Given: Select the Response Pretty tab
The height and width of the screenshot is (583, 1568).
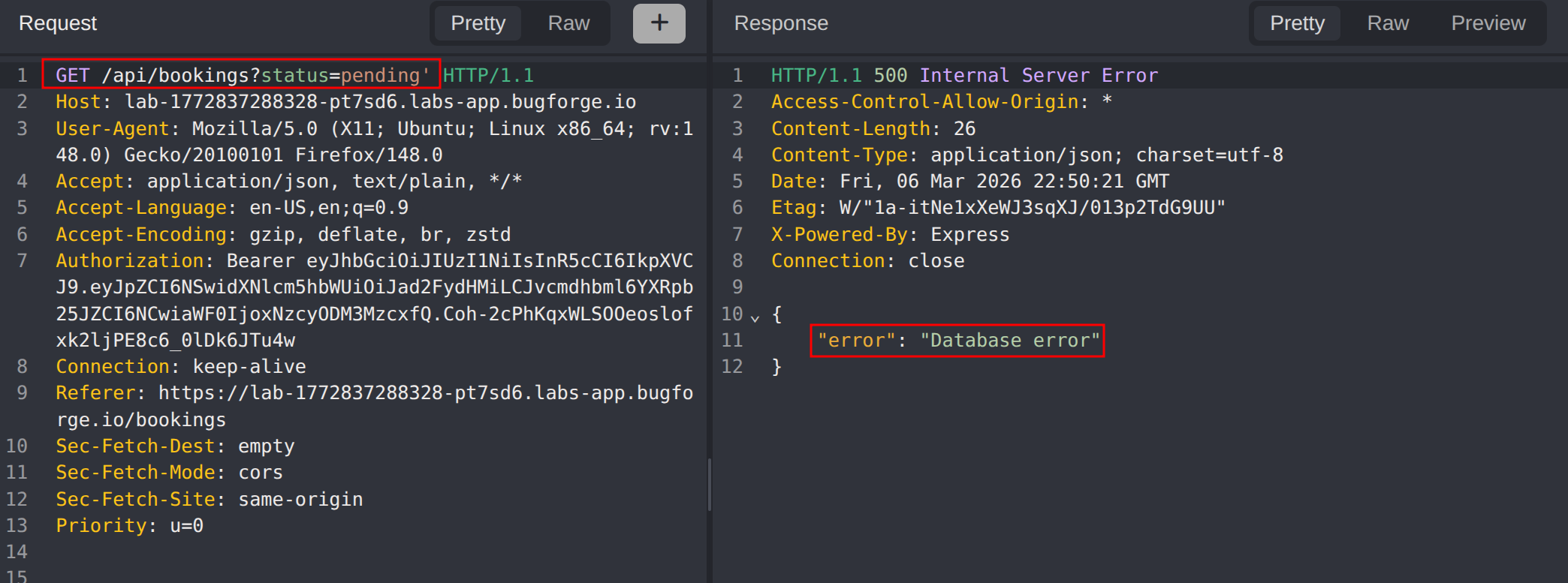Looking at the screenshot, I should pyautogui.click(x=1297, y=23).
